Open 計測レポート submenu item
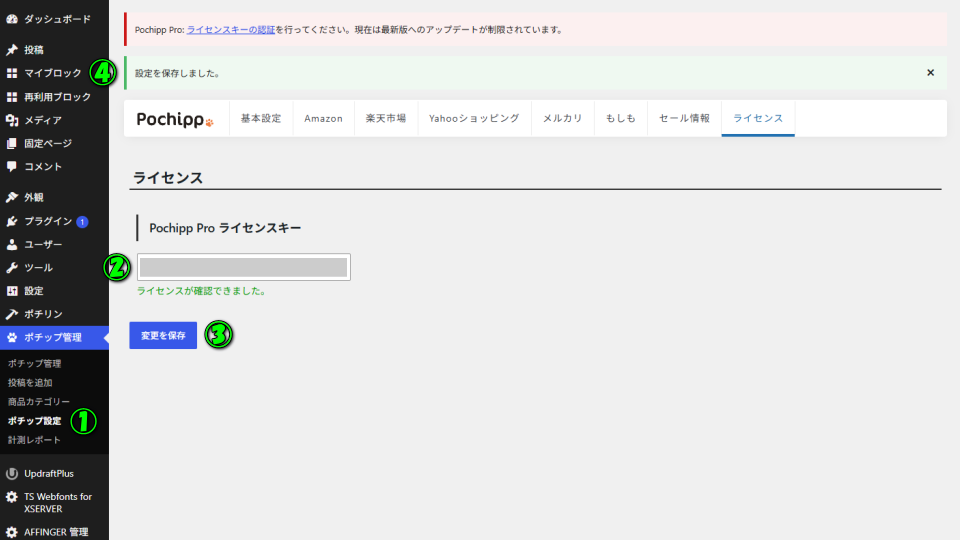Viewport: 960px width, 540px height. point(34,440)
